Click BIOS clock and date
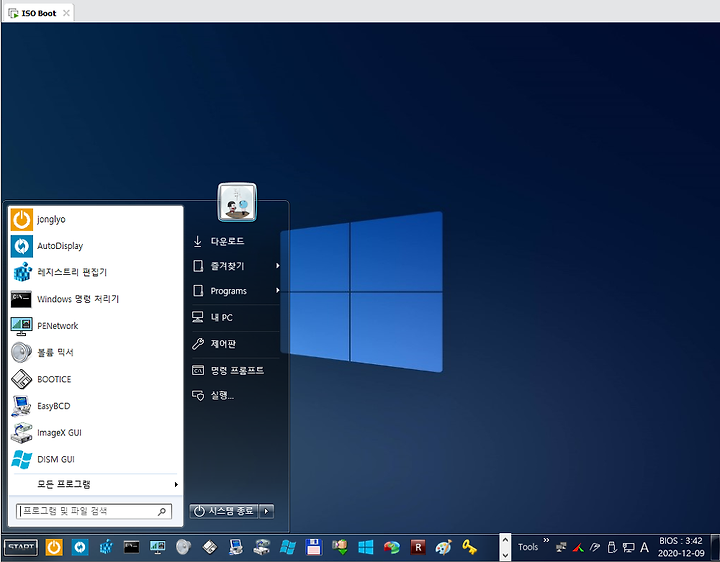 click(681, 547)
